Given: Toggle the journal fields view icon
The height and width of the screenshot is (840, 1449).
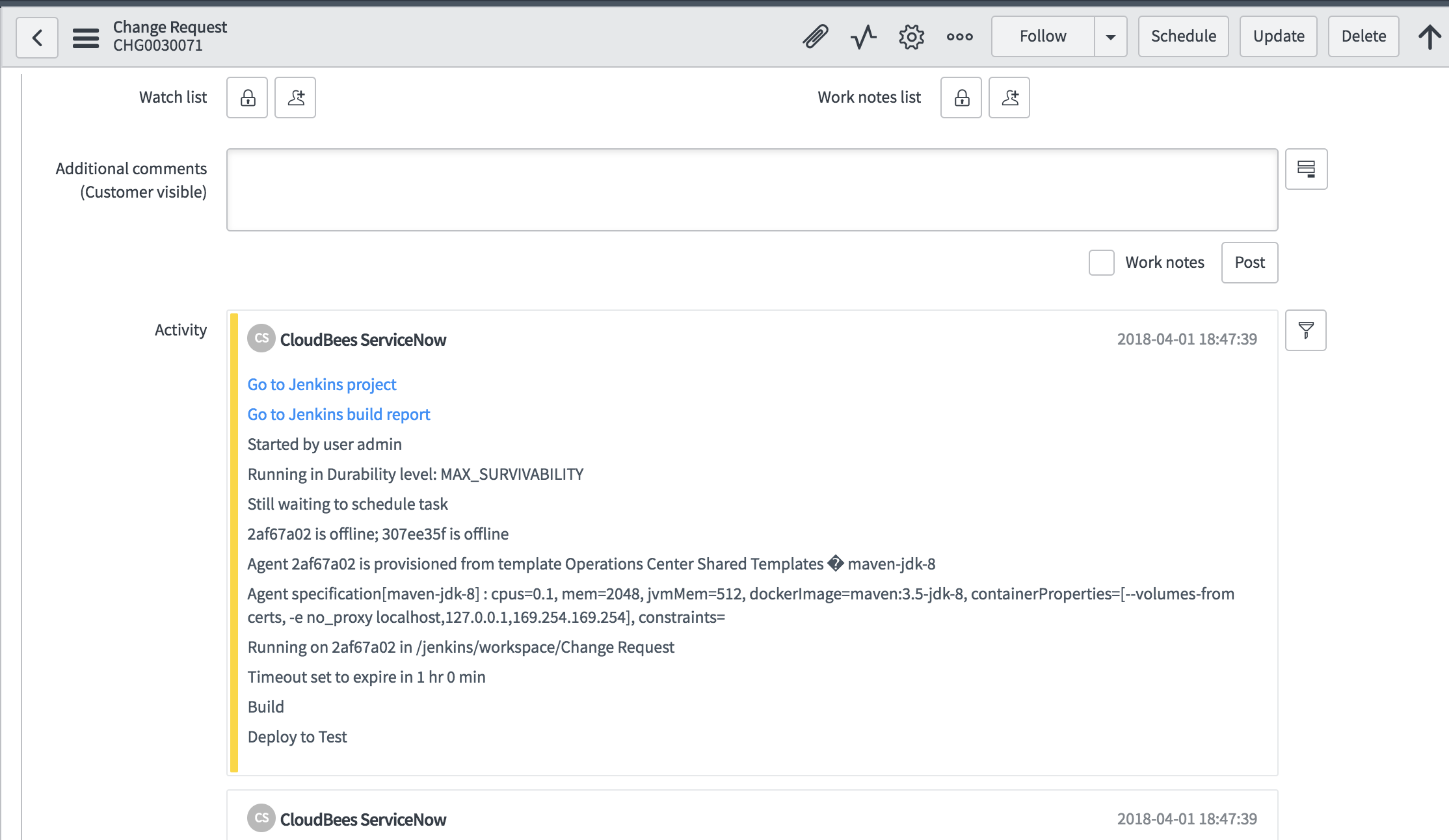Looking at the screenshot, I should click(1307, 169).
